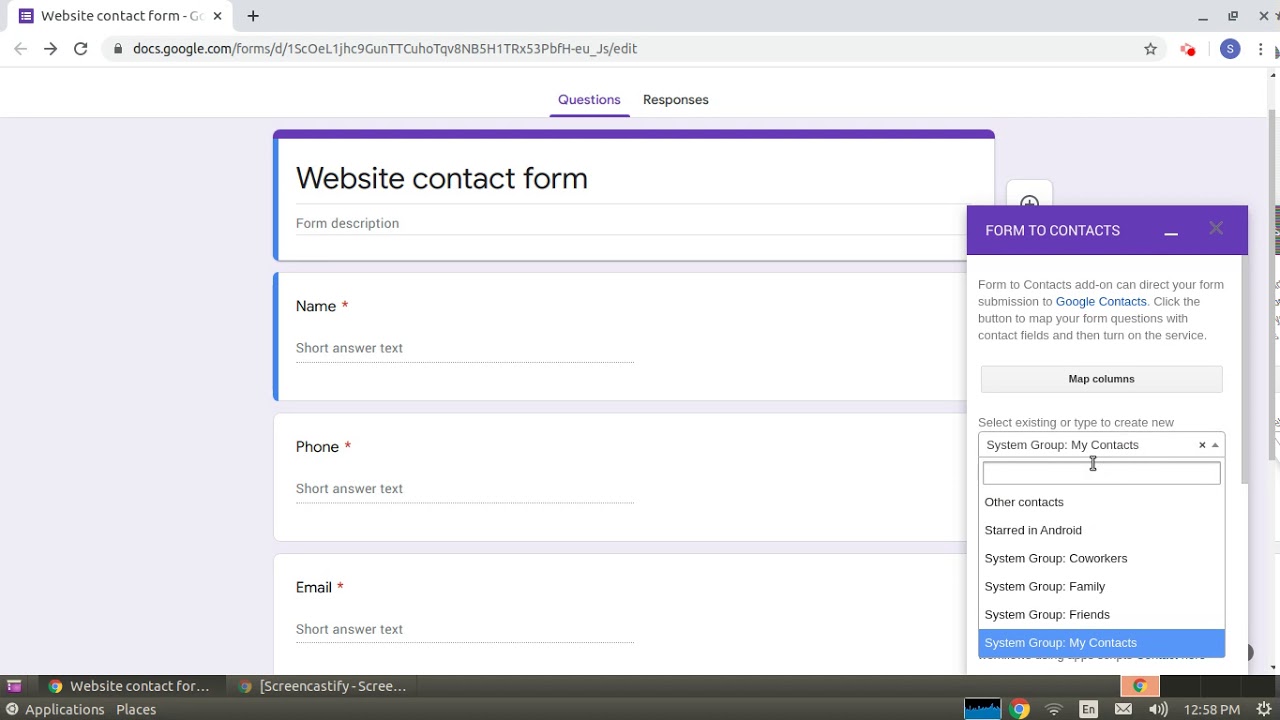
Task: Collapse the System Group: My Contacts dropdown
Action: (1215, 445)
